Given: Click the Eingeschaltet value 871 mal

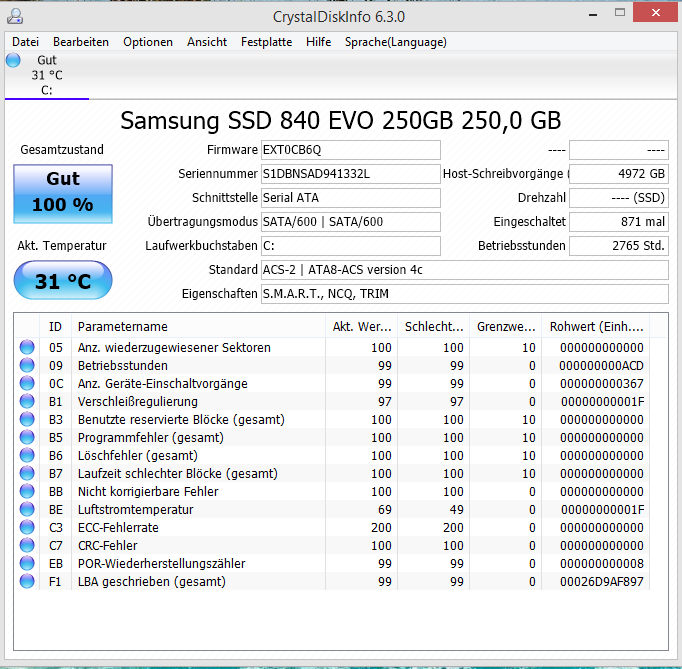Looking at the screenshot, I should (618, 222).
